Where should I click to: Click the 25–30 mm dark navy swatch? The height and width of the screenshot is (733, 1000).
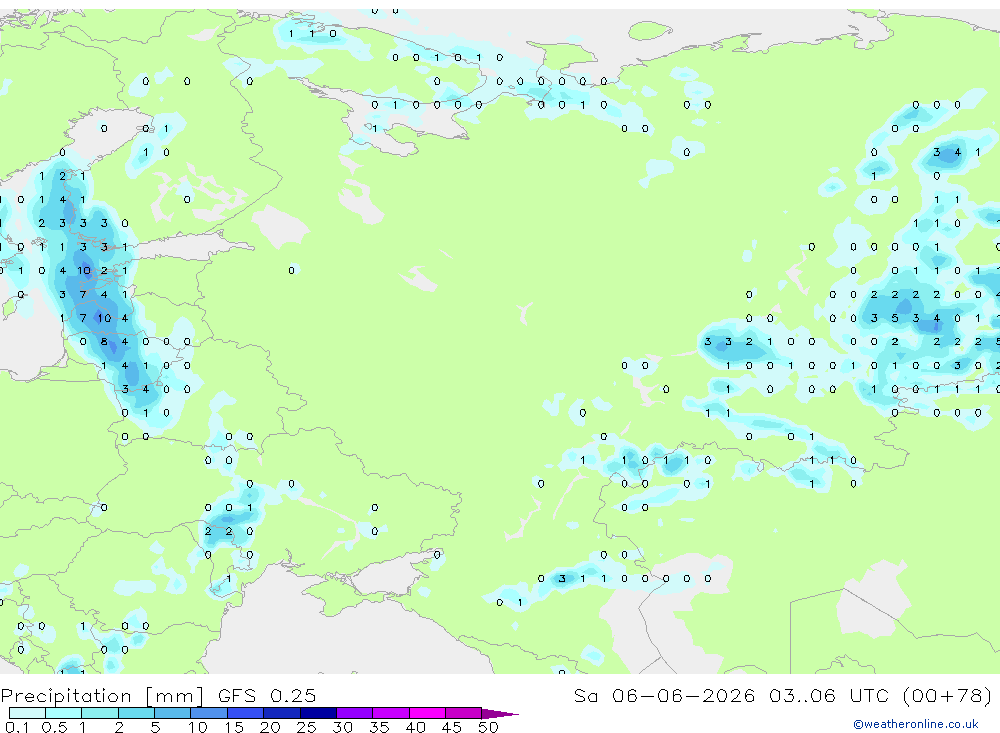click(318, 713)
